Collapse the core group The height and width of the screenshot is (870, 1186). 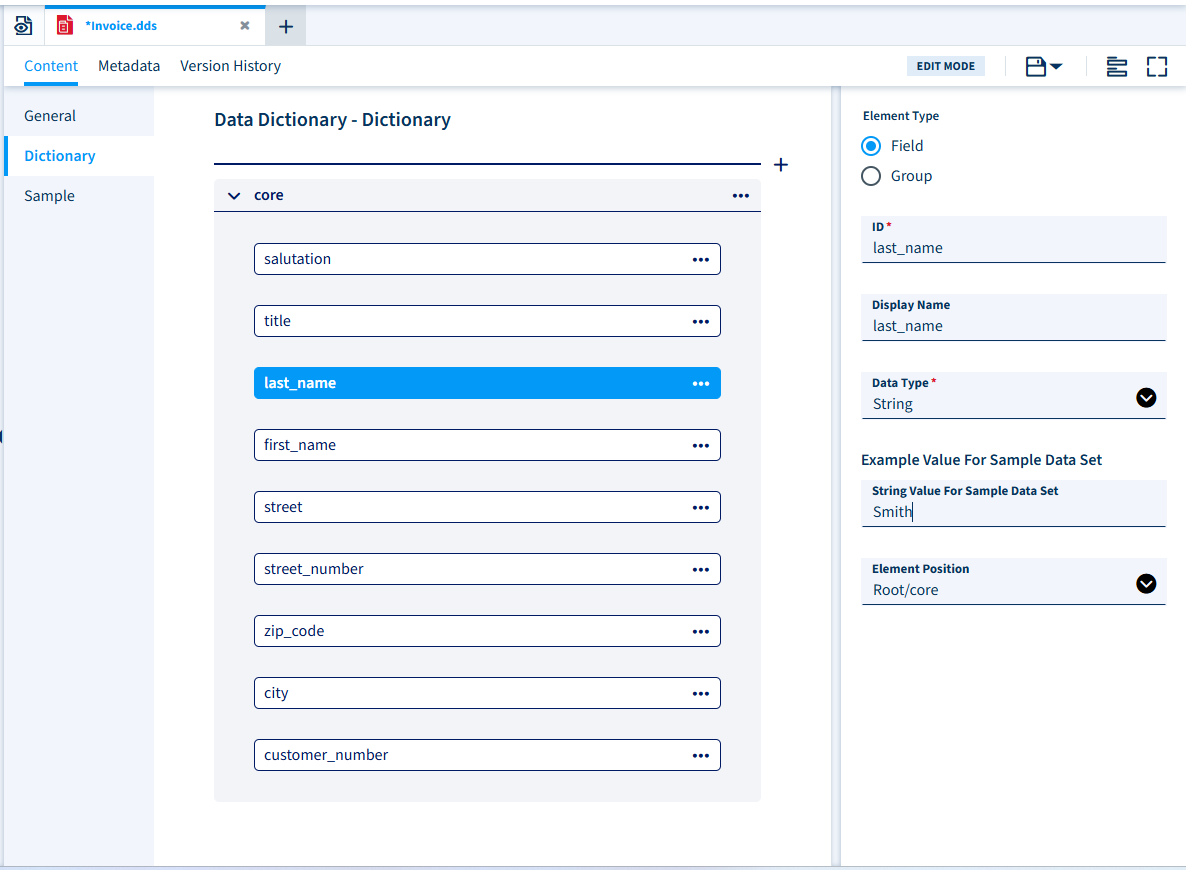pos(234,196)
